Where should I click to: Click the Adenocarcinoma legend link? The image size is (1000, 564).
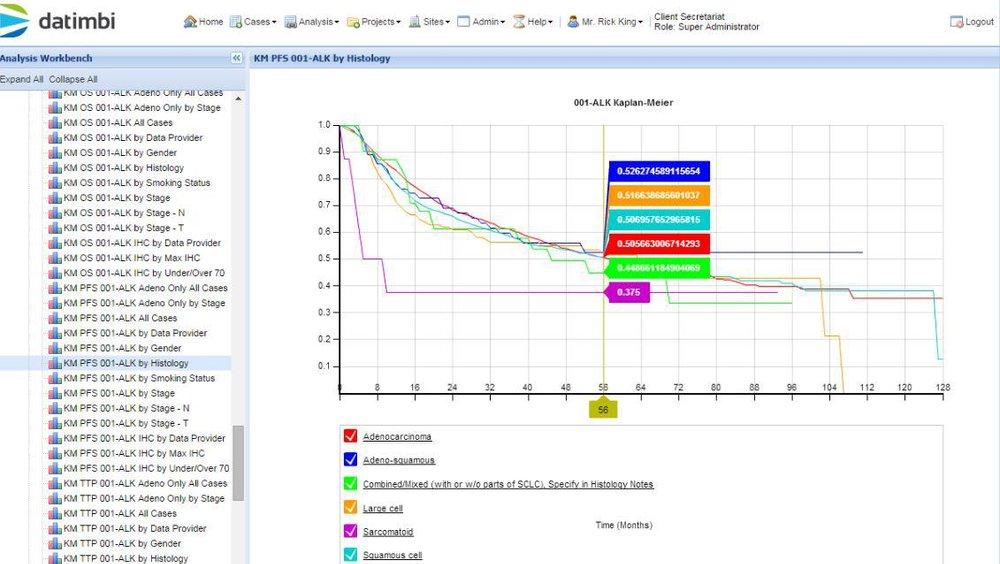[x=397, y=436]
